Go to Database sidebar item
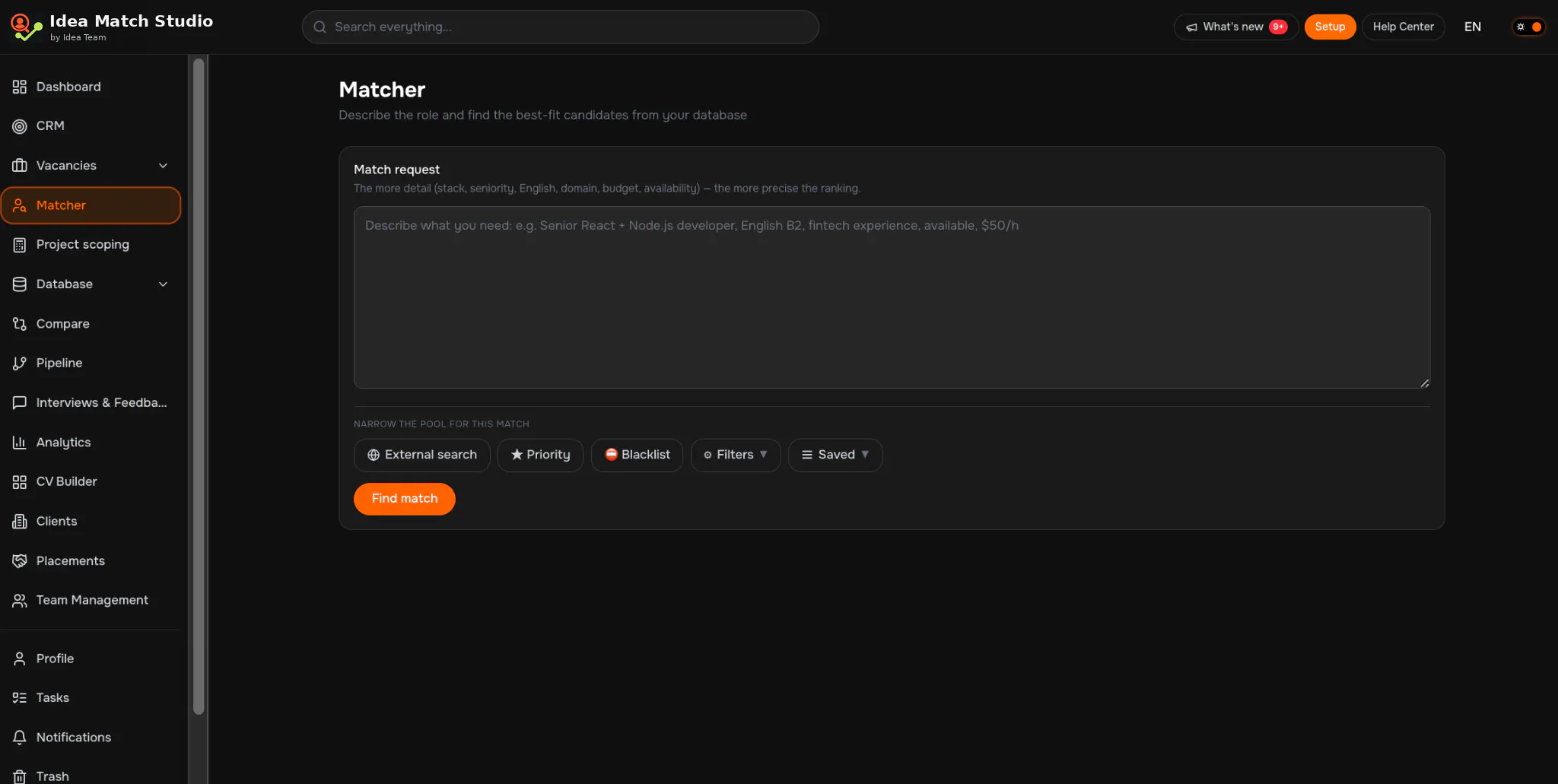1558x784 pixels. (91, 284)
